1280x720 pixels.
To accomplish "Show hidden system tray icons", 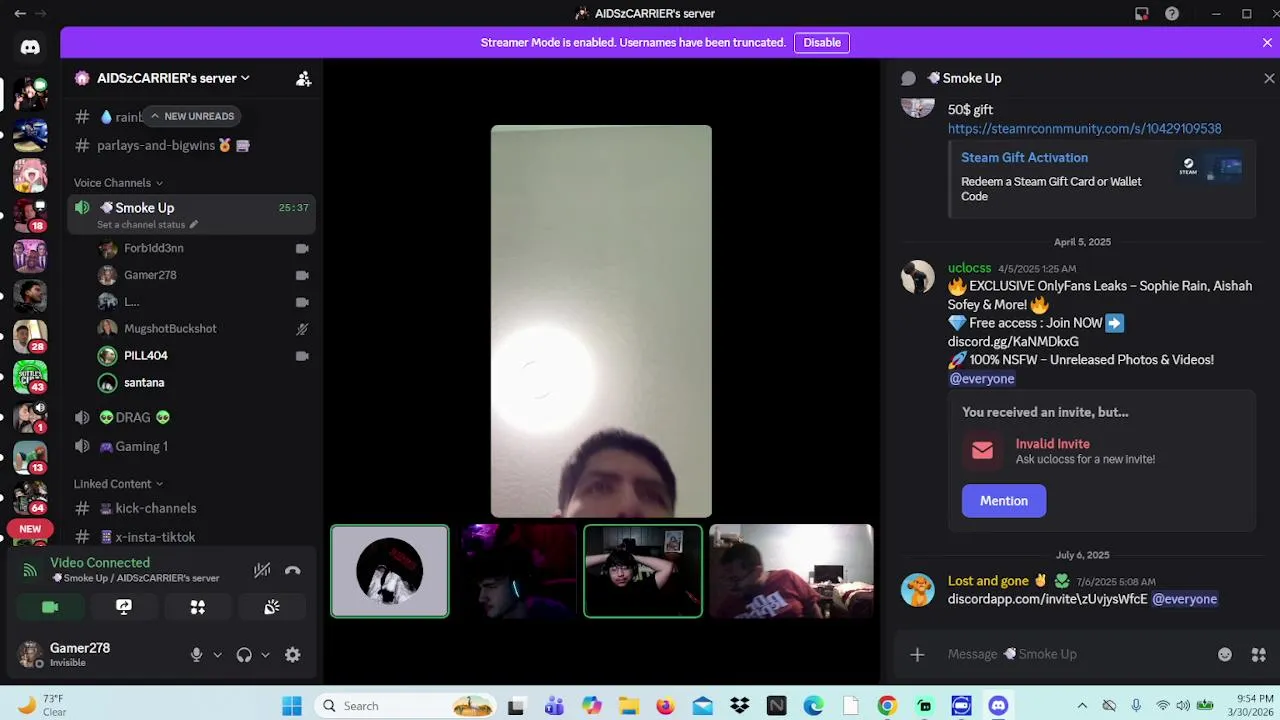I will pos(1082,706).
